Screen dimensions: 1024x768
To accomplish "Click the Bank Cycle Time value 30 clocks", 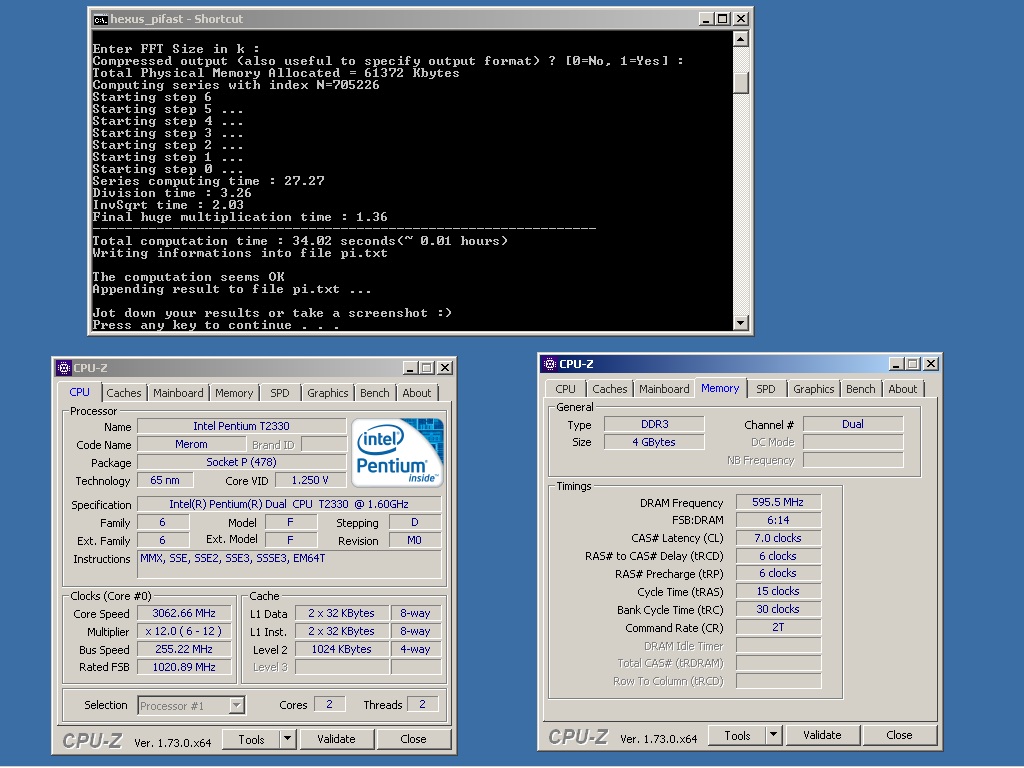I will click(778, 609).
